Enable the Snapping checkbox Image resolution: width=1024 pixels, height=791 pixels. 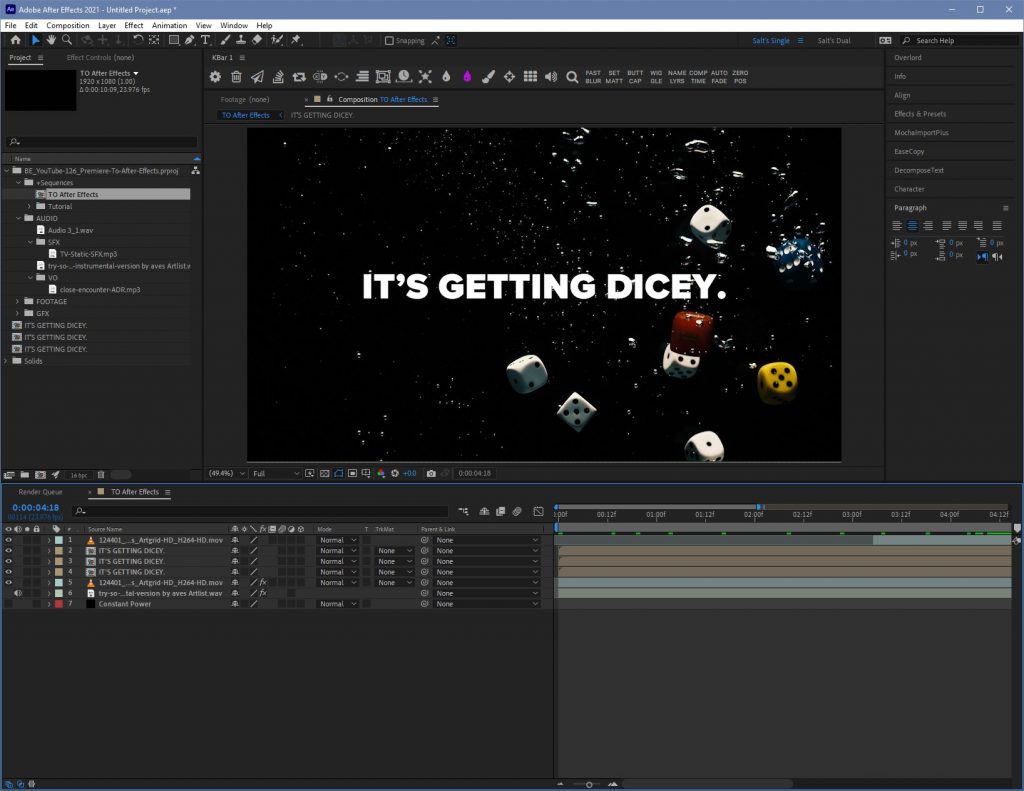tap(389, 41)
